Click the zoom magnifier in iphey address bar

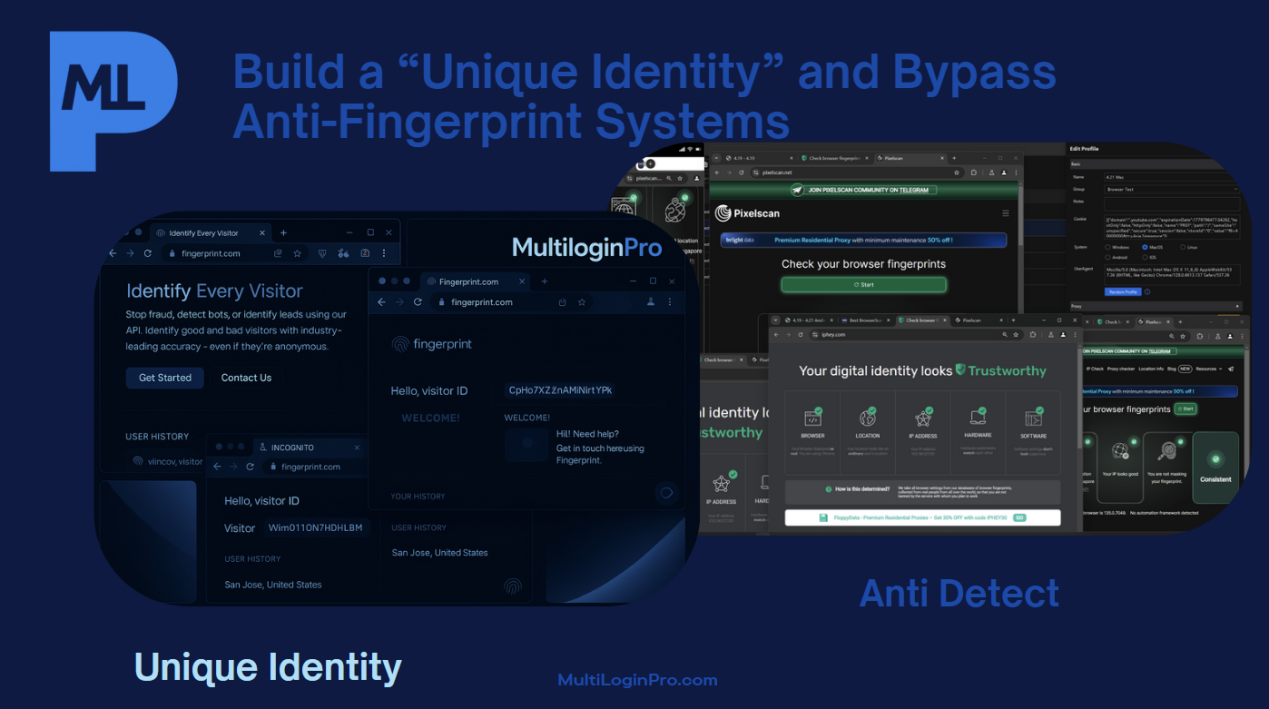tap(1005, 334)
